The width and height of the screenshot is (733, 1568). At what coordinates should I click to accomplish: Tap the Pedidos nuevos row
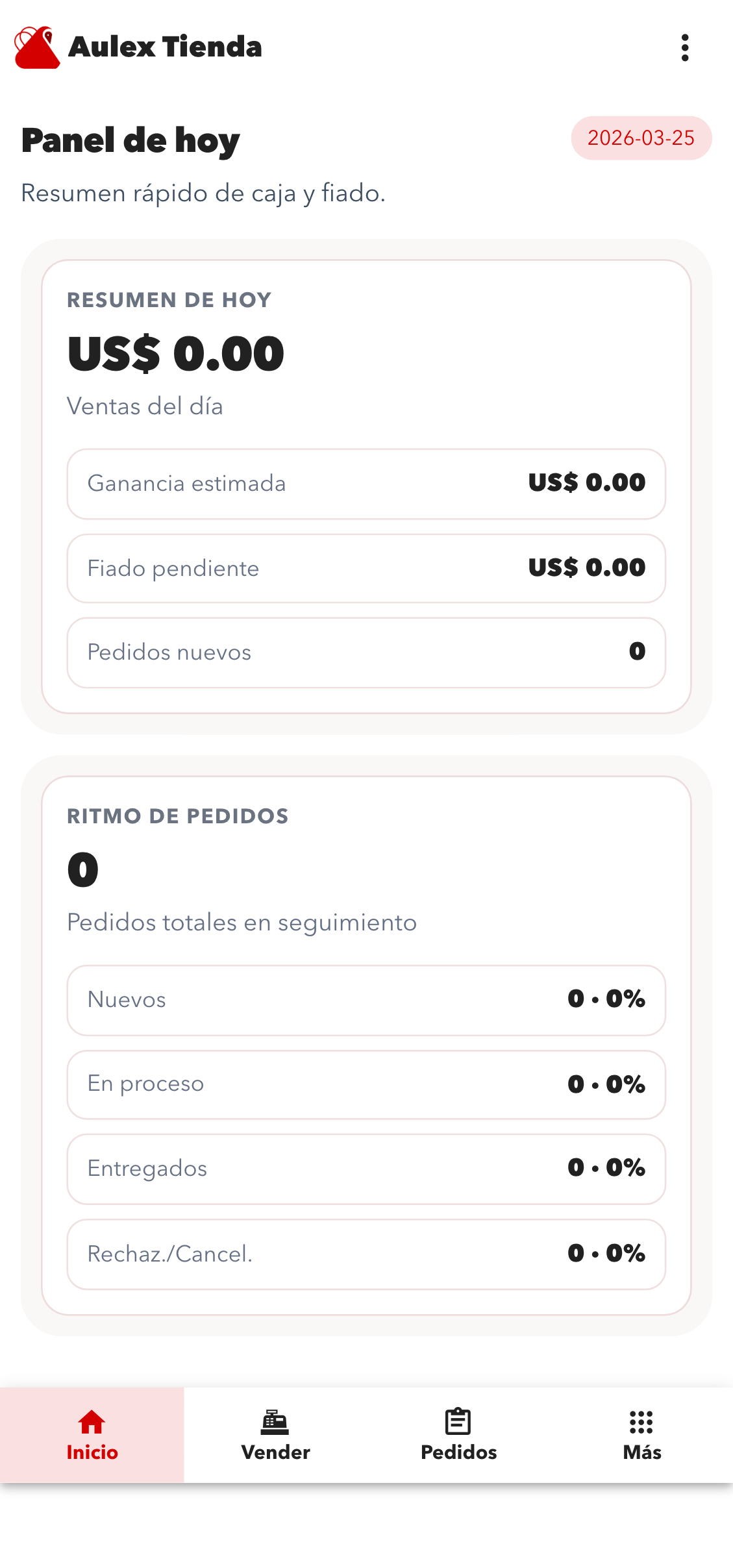(x=366, y=652)
